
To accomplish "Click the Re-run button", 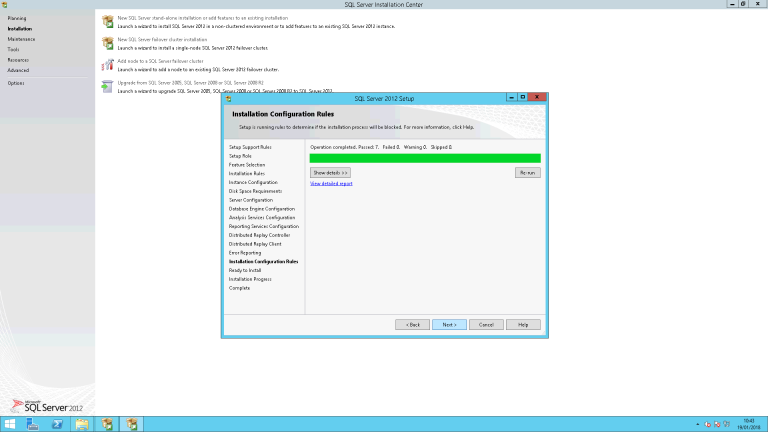I will coord(527,173).
